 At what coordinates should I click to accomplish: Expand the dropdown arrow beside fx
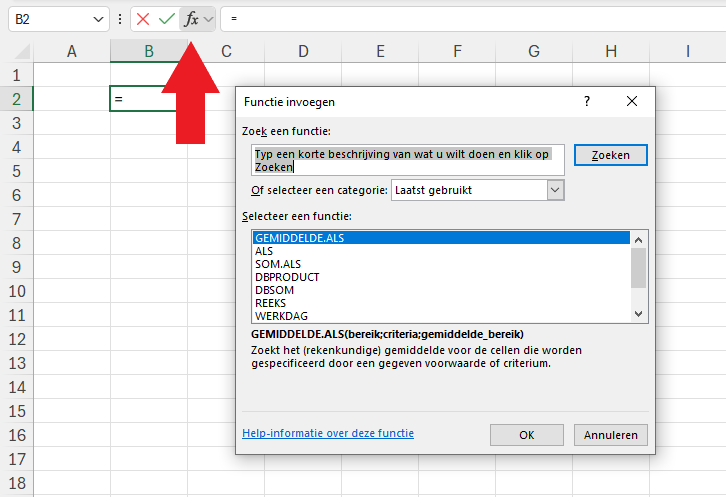[x=209, y=19]
